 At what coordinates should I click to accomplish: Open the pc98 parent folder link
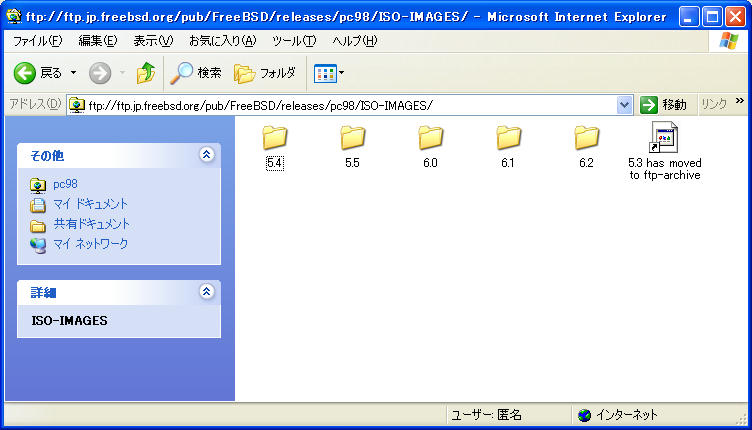[65, 184]
